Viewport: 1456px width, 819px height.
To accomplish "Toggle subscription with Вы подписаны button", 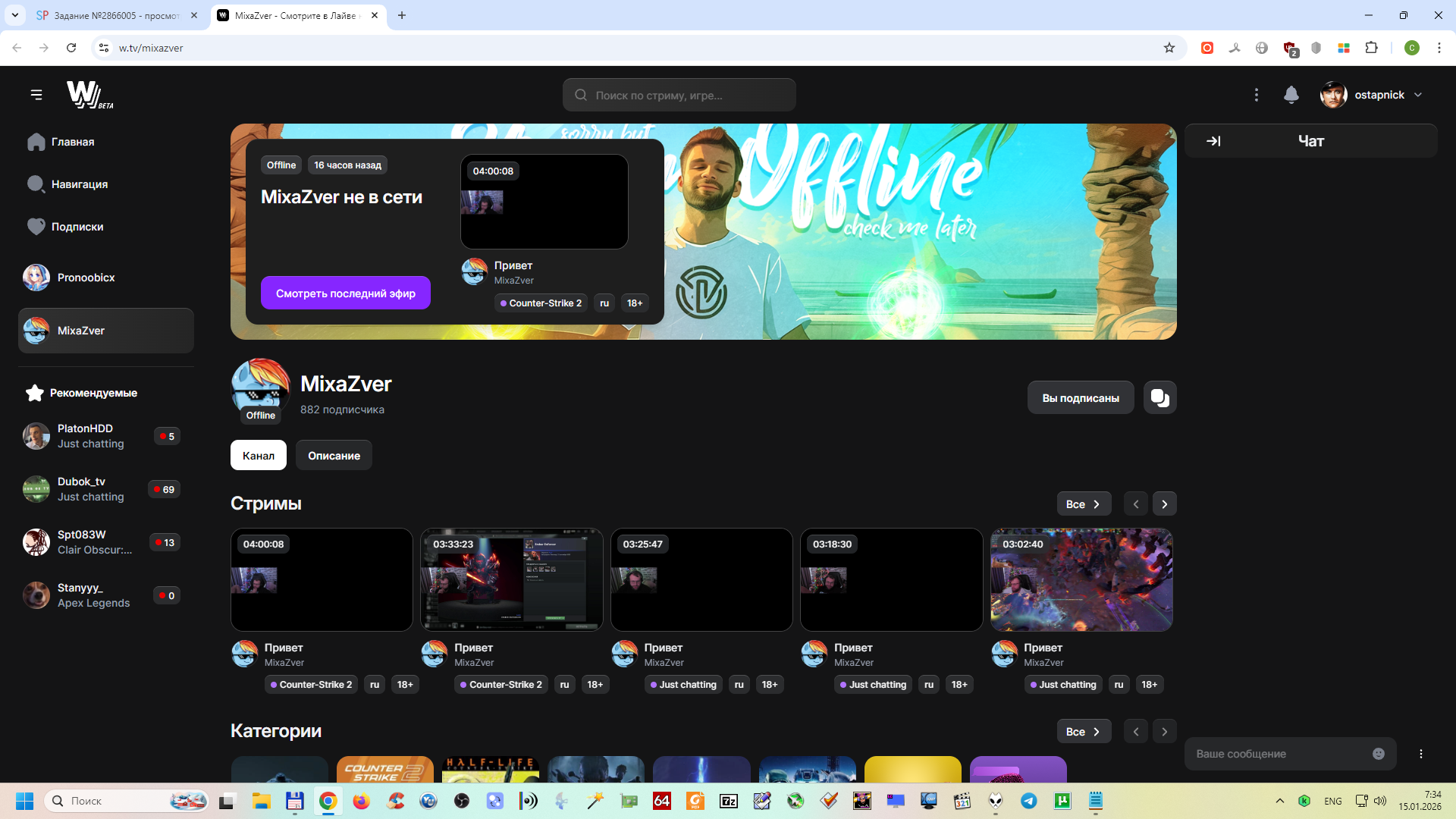I will [1080, 397].
